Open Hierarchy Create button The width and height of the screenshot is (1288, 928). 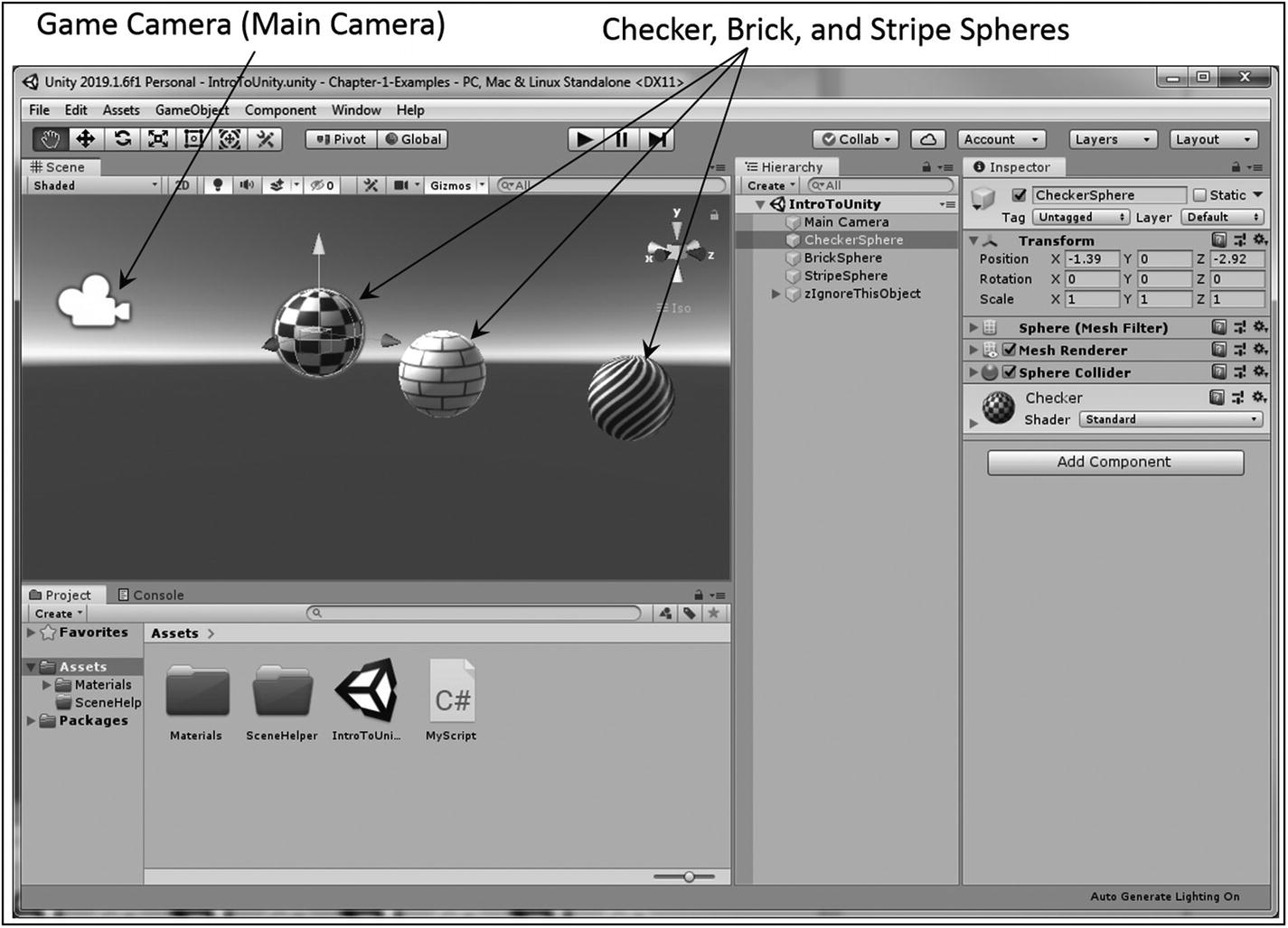pyautogui.click(x=771, y=185)
